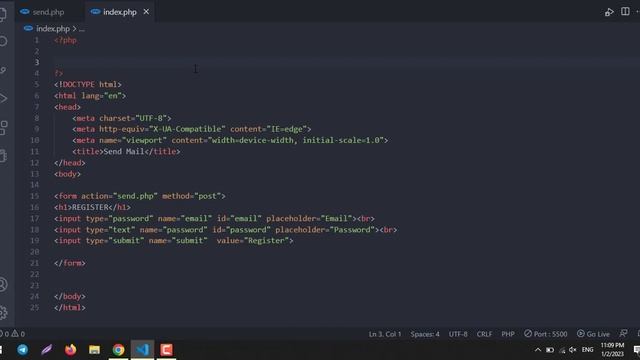640x360 pixels.
Task: Click the VS Code taskbar icon
Action: pos(142,350)
